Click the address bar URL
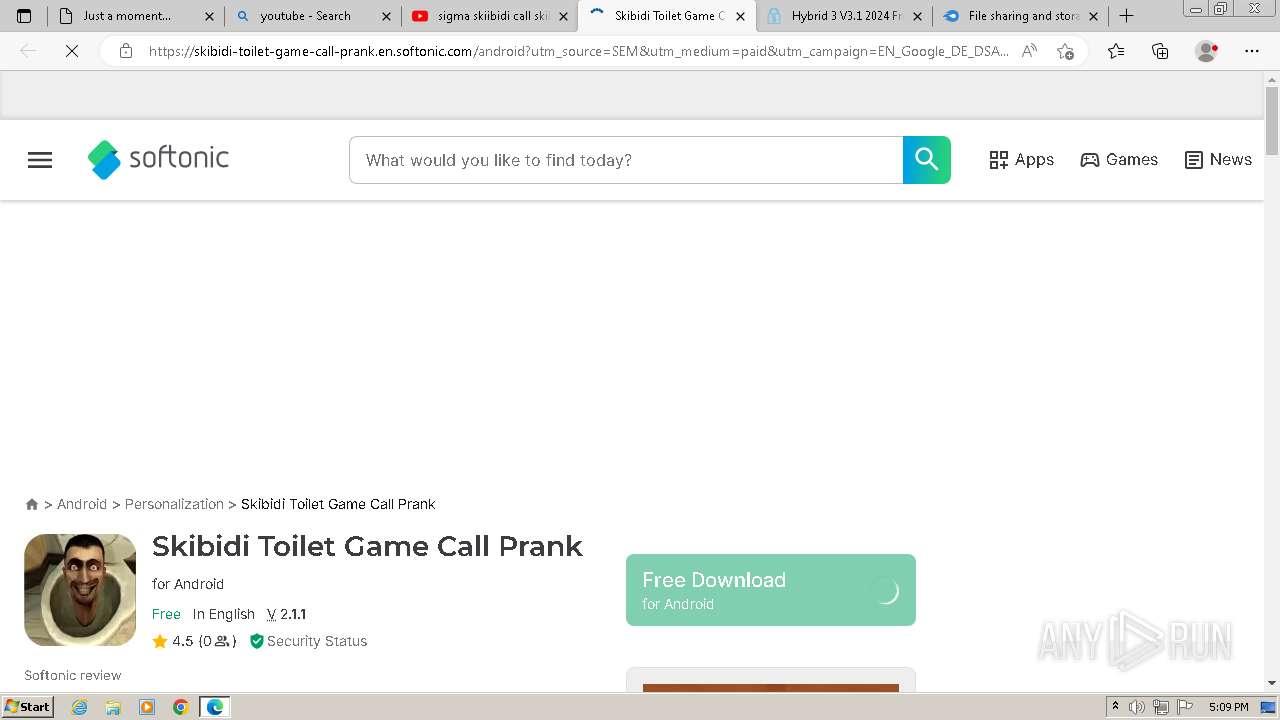The width and height of the screenshot is (1280, 720). 578,51
